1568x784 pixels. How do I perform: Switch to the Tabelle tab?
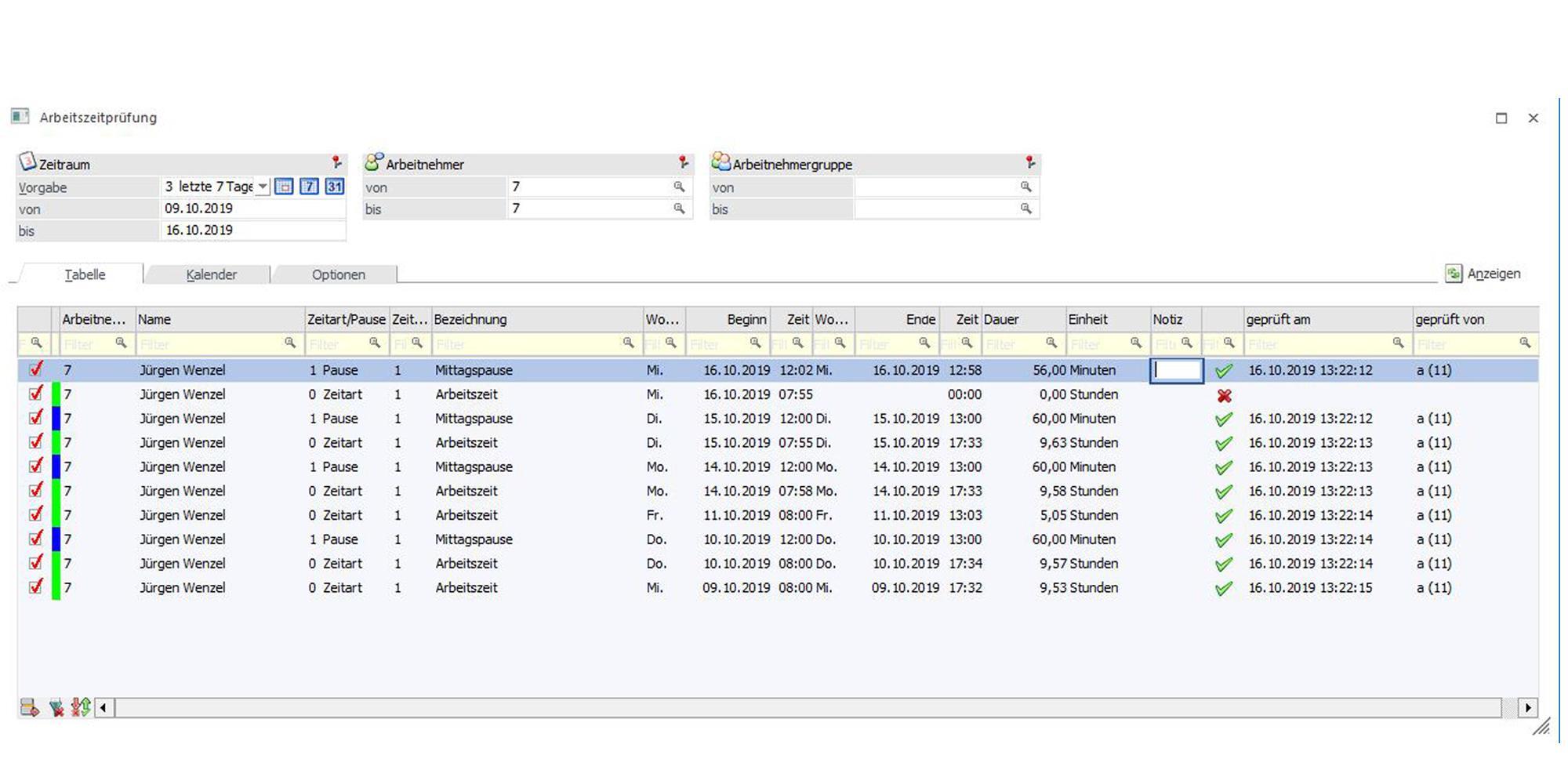(84, 274)
